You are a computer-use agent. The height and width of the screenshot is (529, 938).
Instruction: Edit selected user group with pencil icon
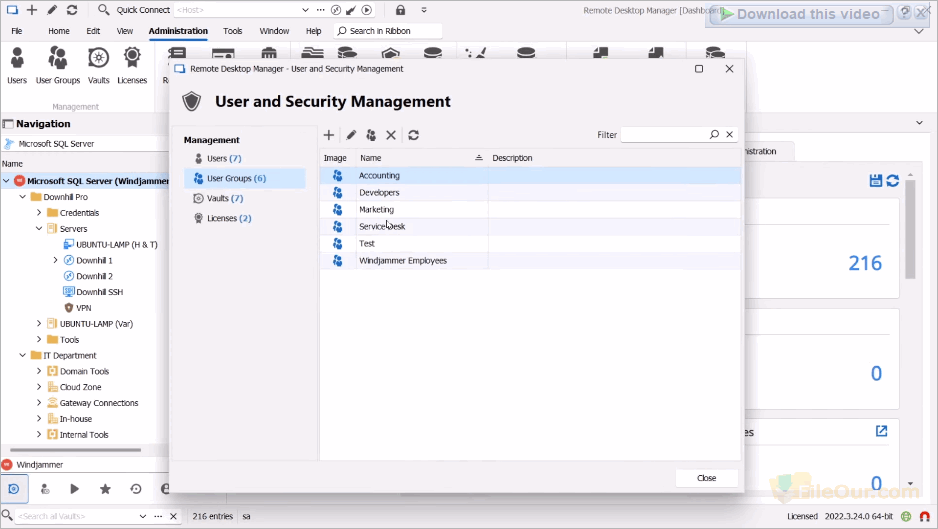pos(351,135)
